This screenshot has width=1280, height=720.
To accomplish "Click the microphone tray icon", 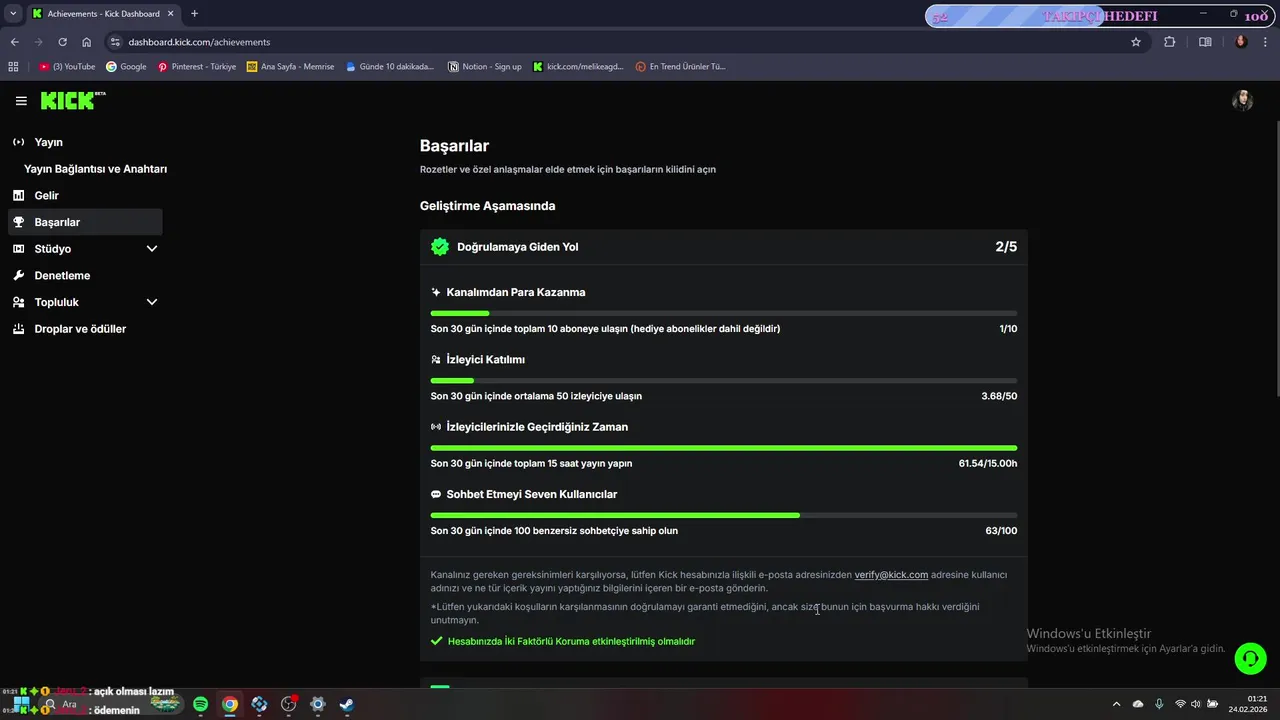I will click(x=1159, y=704).
